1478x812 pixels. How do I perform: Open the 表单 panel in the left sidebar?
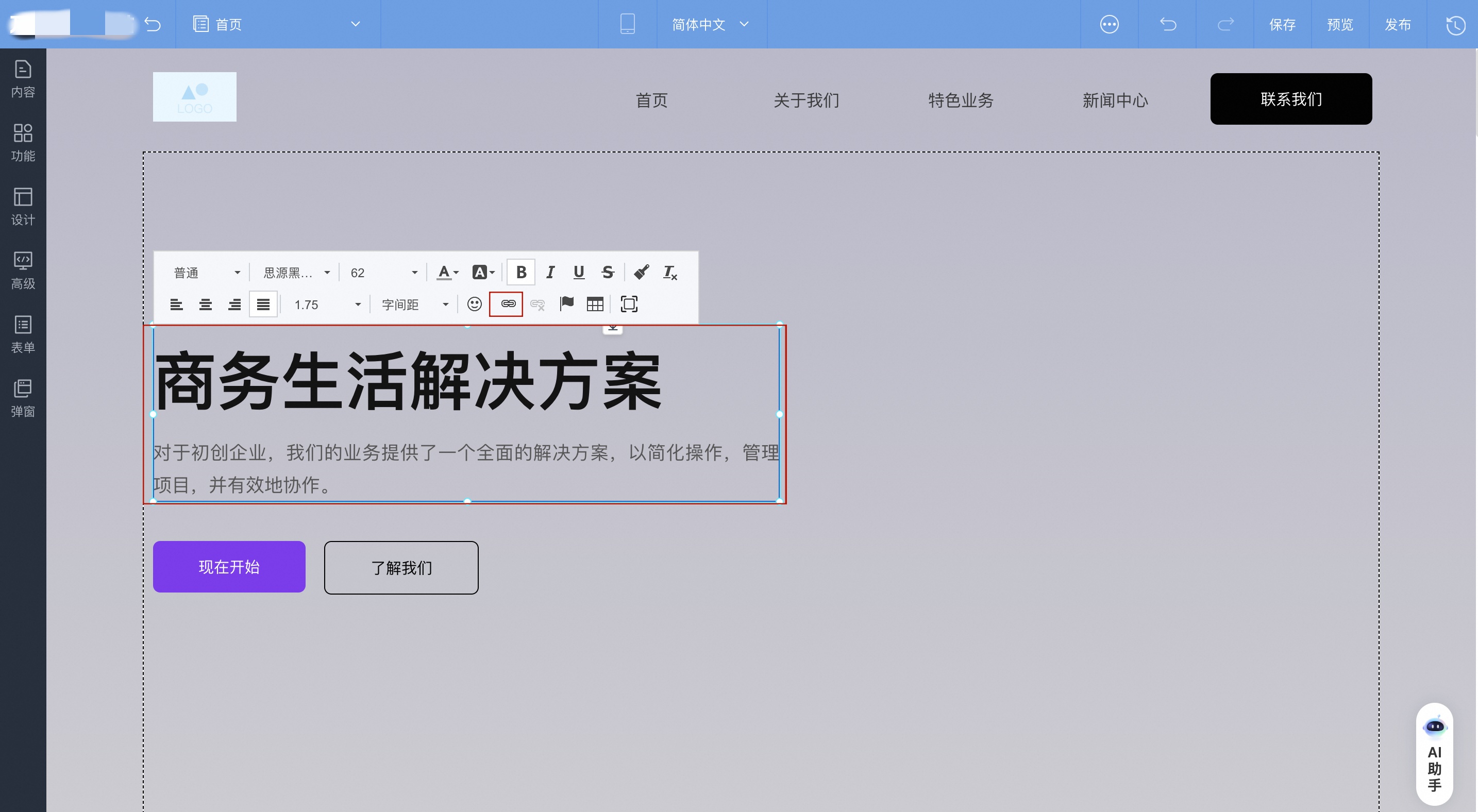(x=23, y=334)
